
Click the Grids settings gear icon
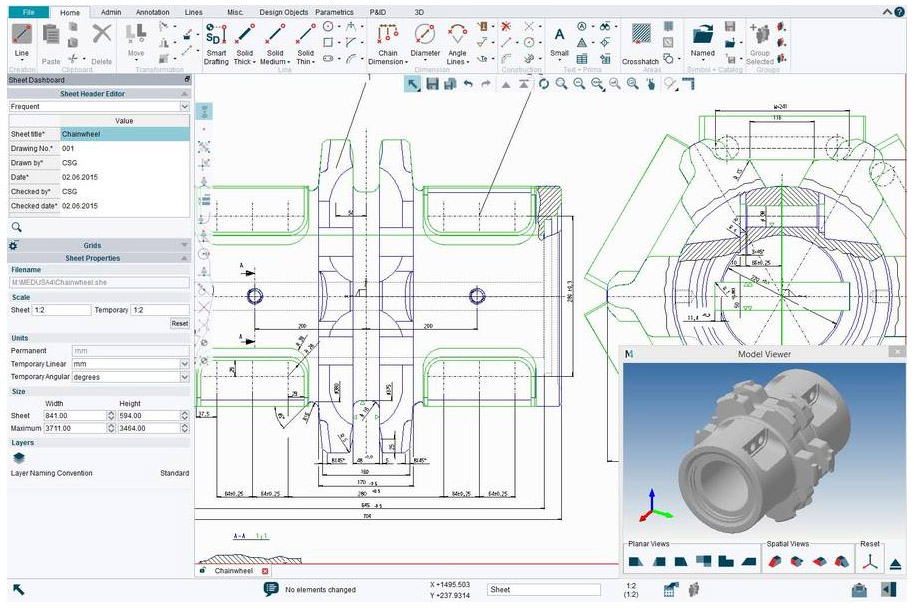coord(13,246)
